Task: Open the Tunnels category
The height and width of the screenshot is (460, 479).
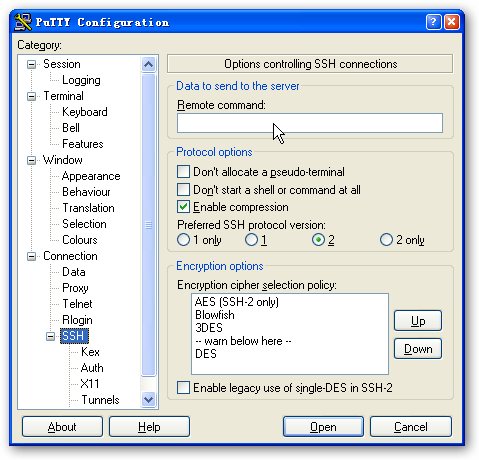Action: coord(100,400)
